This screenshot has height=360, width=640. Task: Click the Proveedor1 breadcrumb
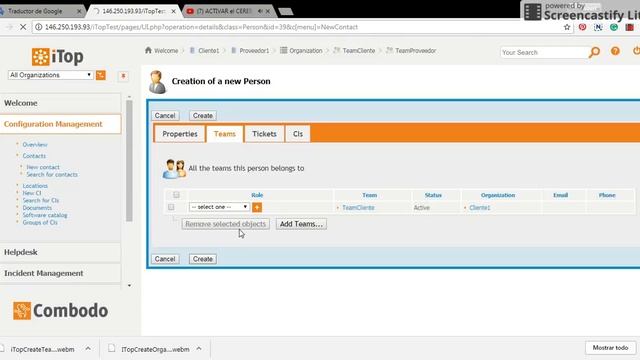(x=254, y=51)
